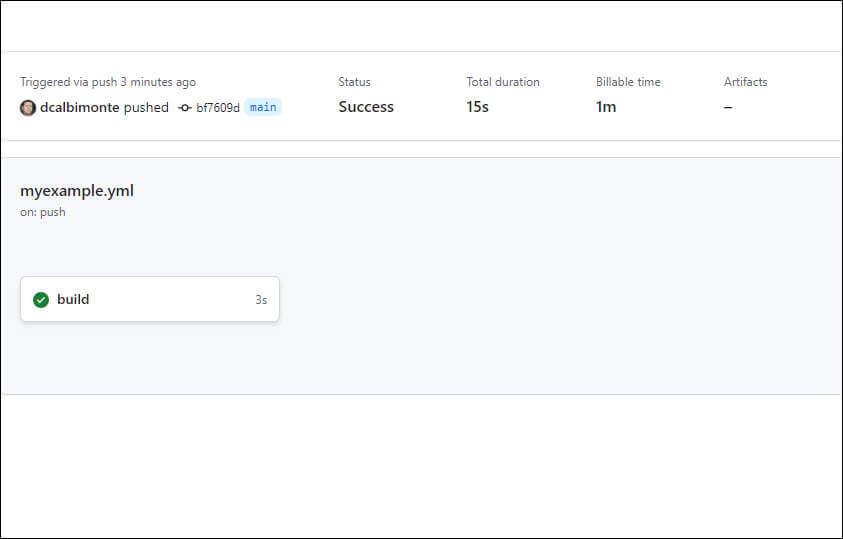Click the word 'pushed' after username
The image size is (843, 539).
(146, 107)
